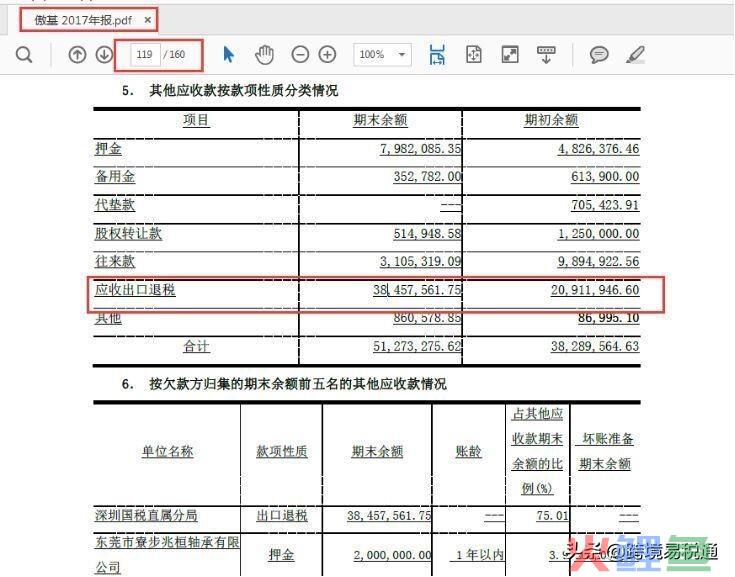
Task: Click the page number field showing 119
Action: click(145, 54)
